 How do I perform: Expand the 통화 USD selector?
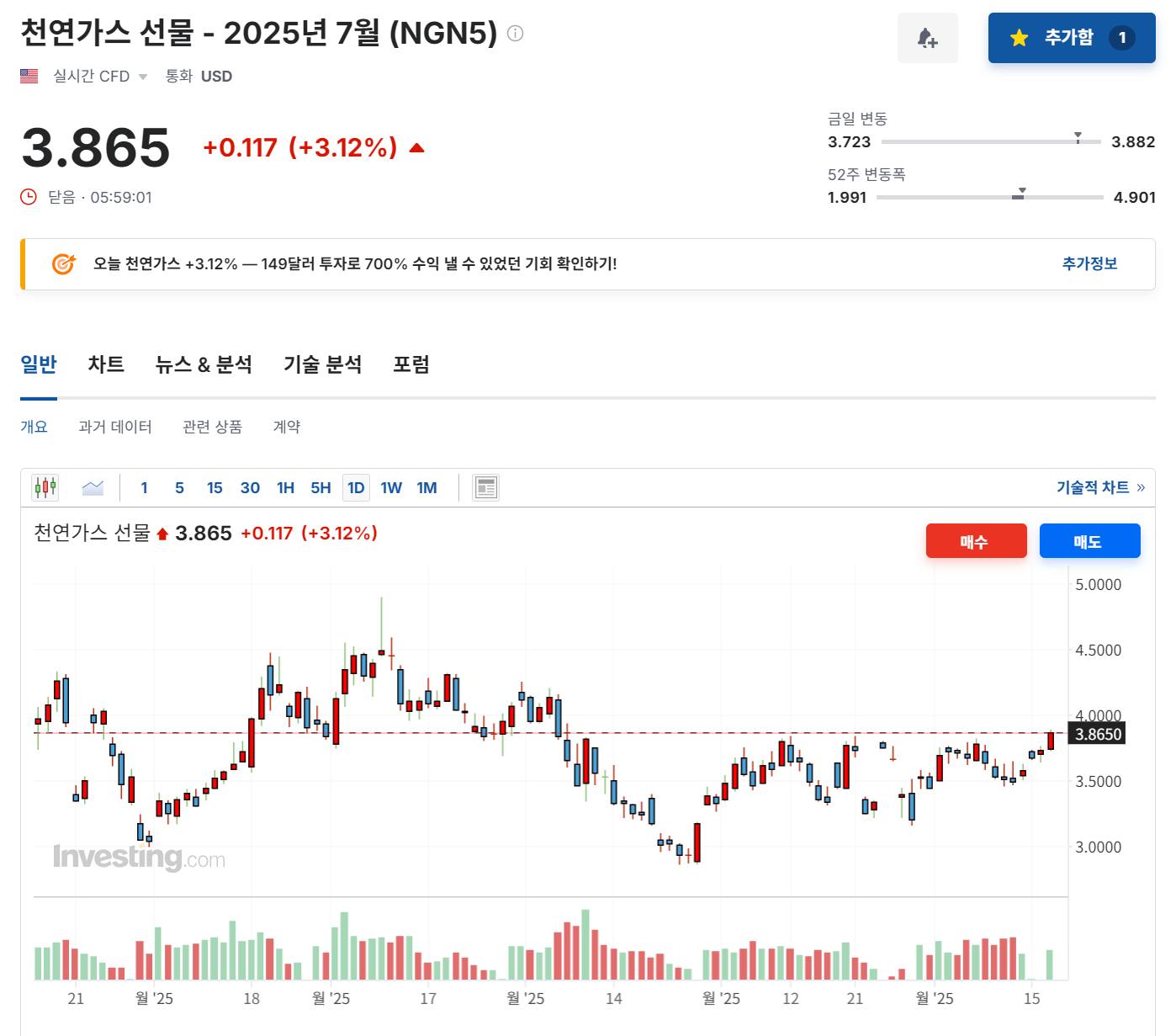coord(216,76)
